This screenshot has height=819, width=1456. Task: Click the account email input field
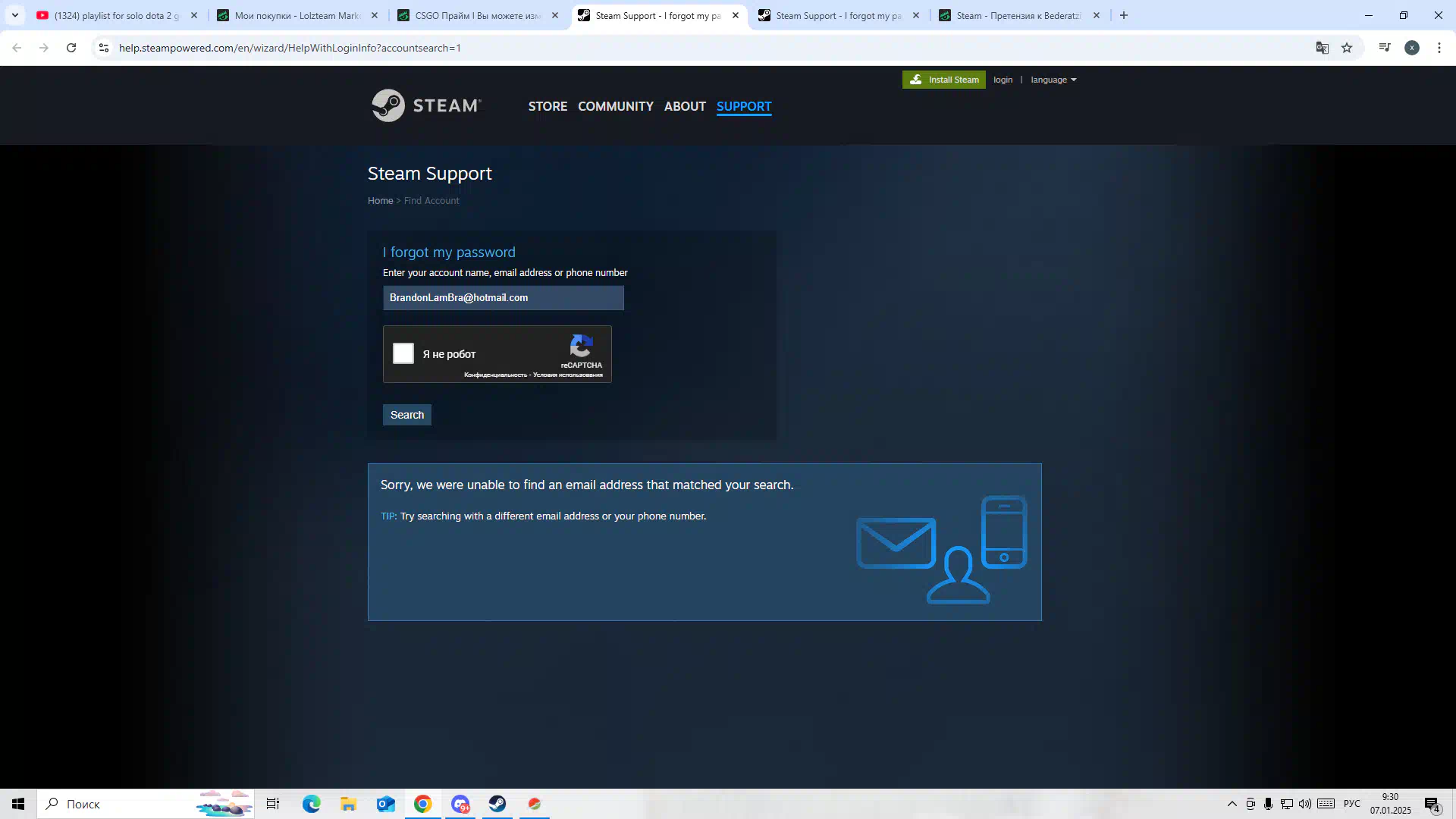point(503,298)
